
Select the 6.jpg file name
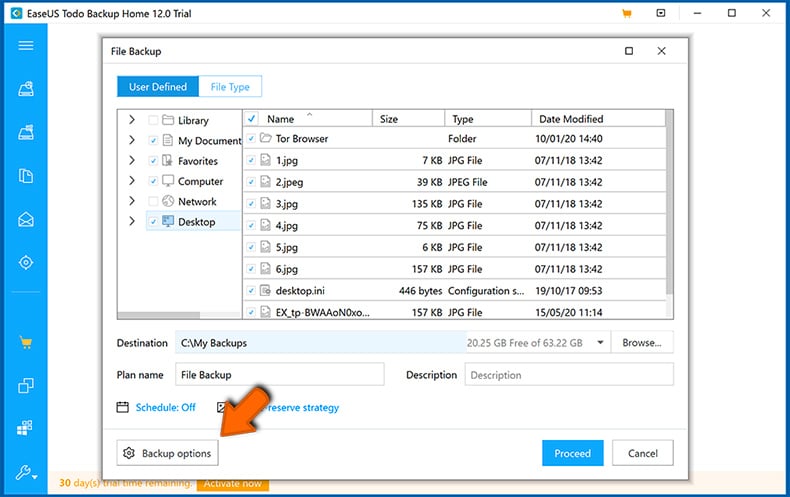click(x=287, y=269)
